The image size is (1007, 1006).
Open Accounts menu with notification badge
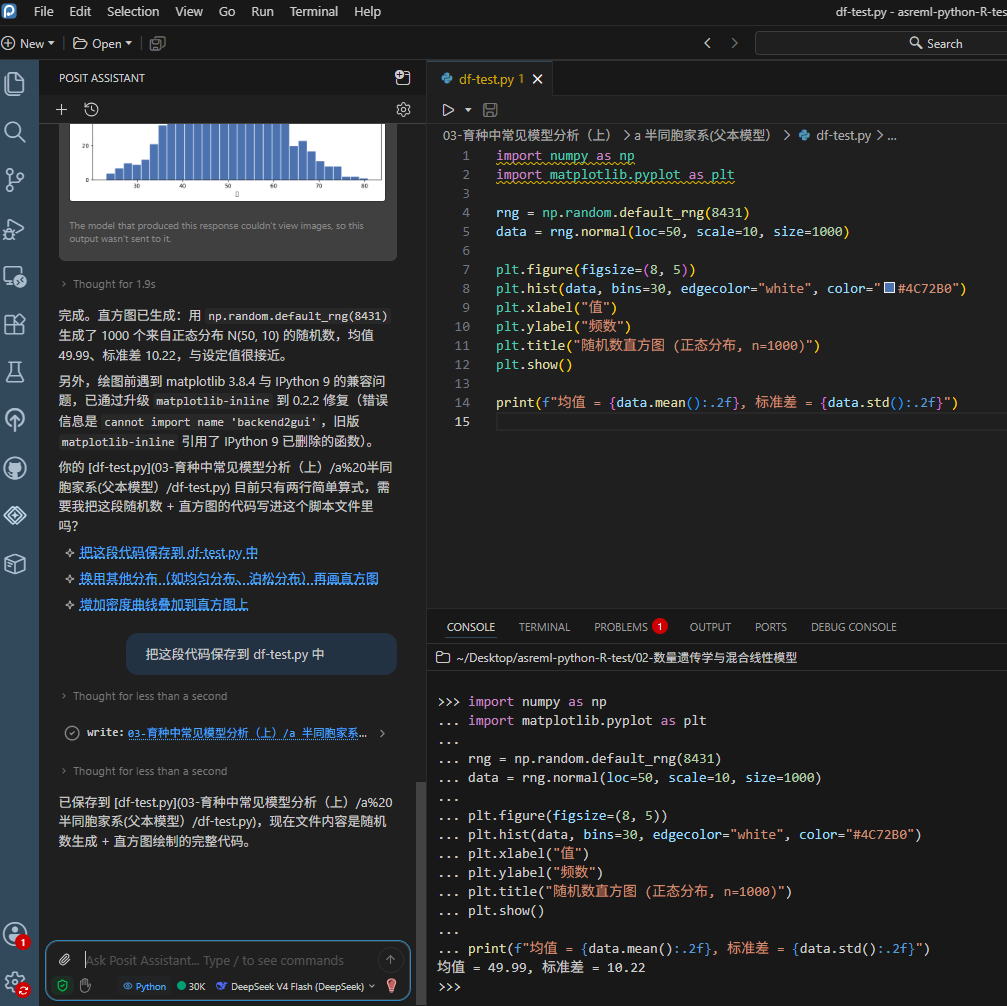(x=15, y=935)
